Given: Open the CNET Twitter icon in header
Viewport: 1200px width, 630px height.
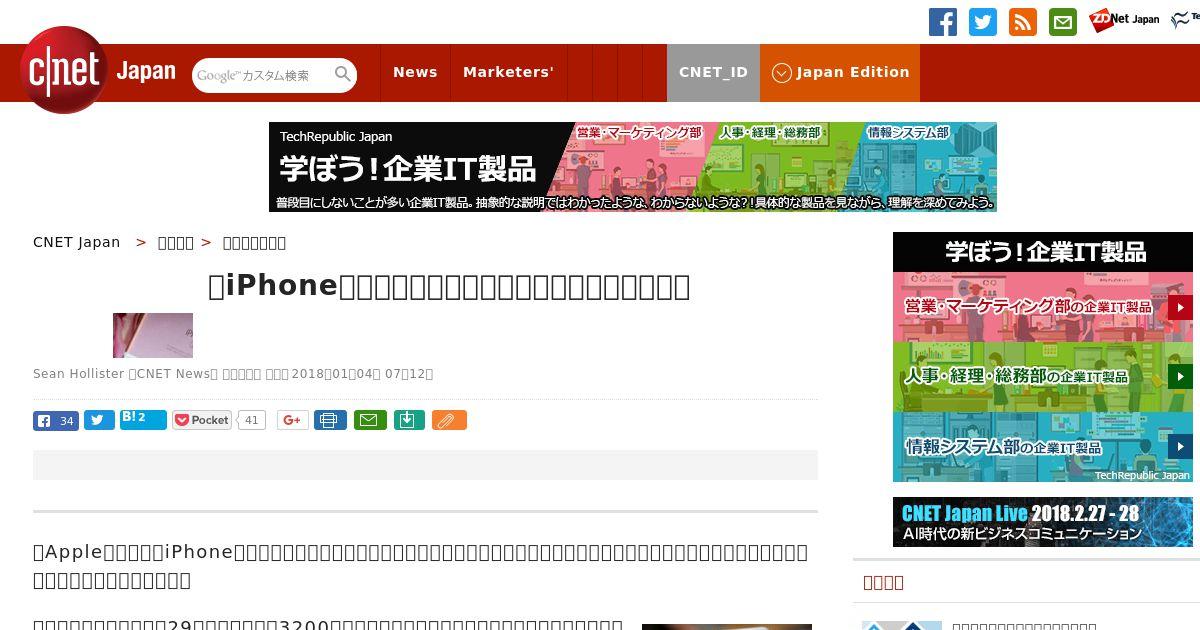Looking at the screenshot, I should (x=983, y=21).
